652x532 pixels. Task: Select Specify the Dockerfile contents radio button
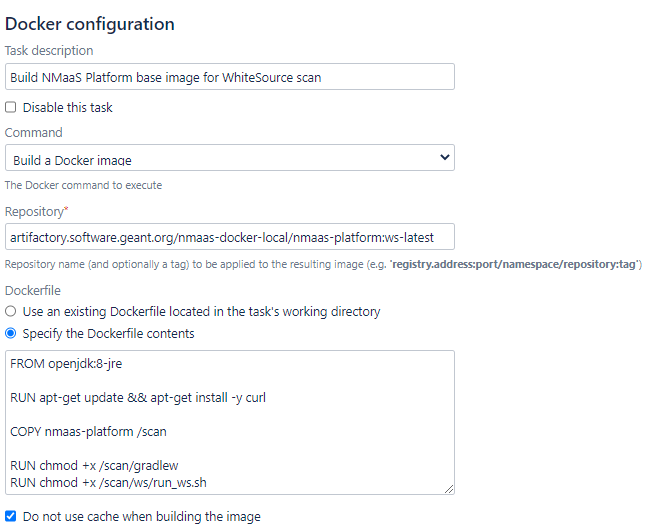coord(10,333)
